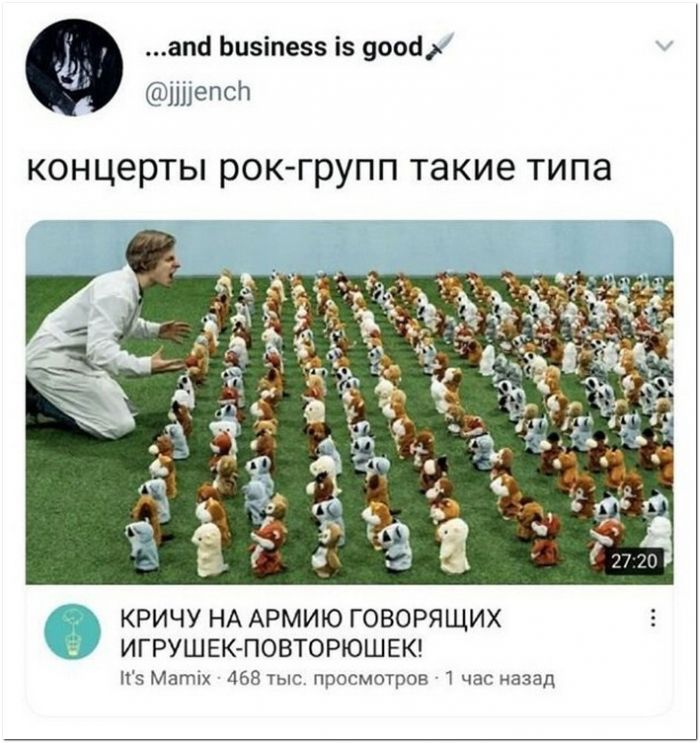Viewport: 700px width, 743px height.
Task: Click the word "концерты" in the tweet
Action: 116,170
